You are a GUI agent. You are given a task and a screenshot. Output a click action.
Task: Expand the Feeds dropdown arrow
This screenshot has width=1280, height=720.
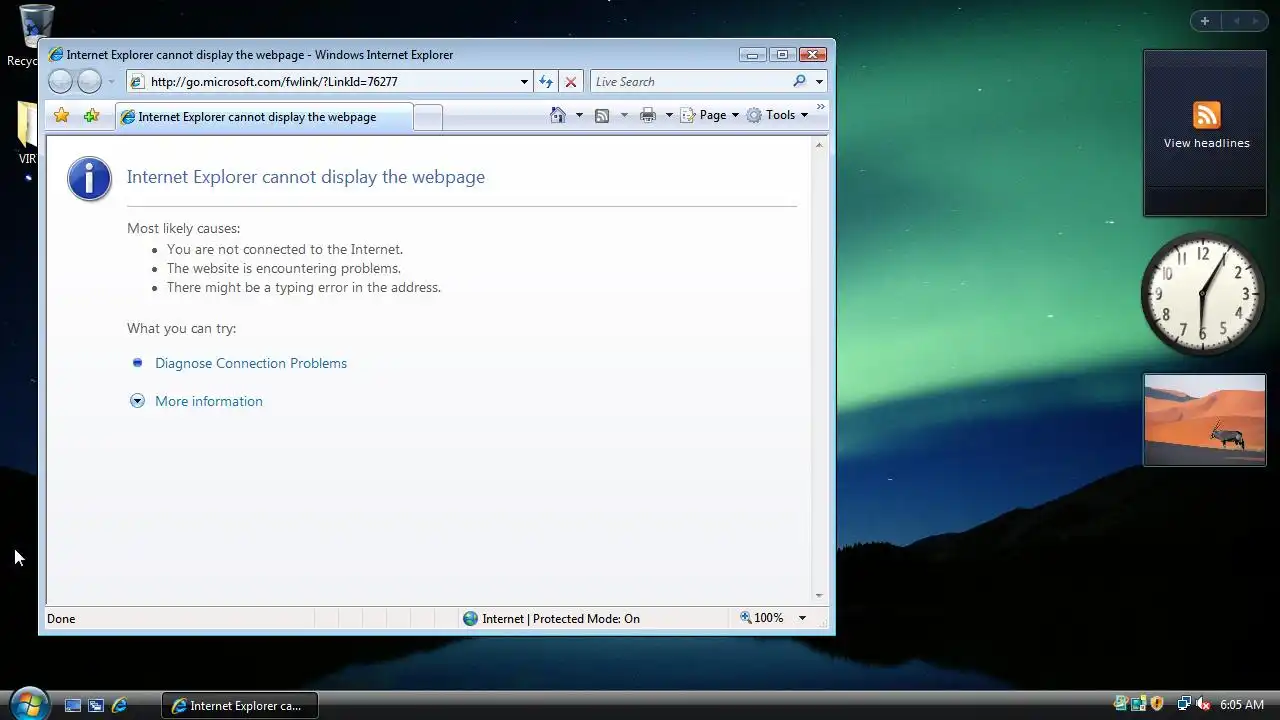point(624,115)
